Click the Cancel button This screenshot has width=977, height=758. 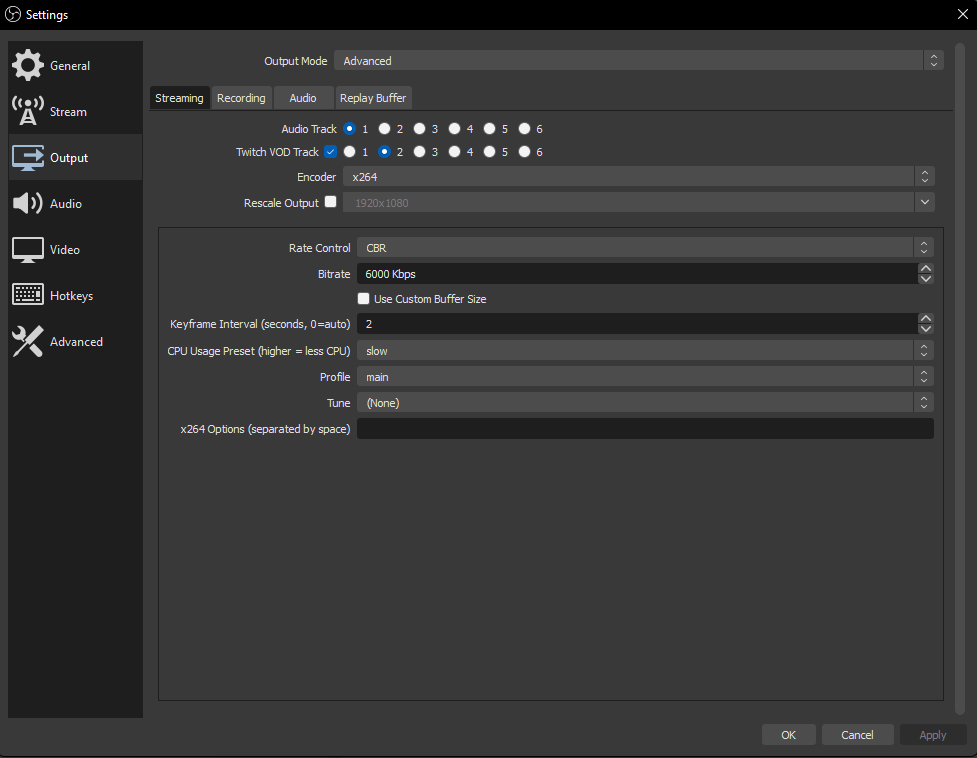857,734
